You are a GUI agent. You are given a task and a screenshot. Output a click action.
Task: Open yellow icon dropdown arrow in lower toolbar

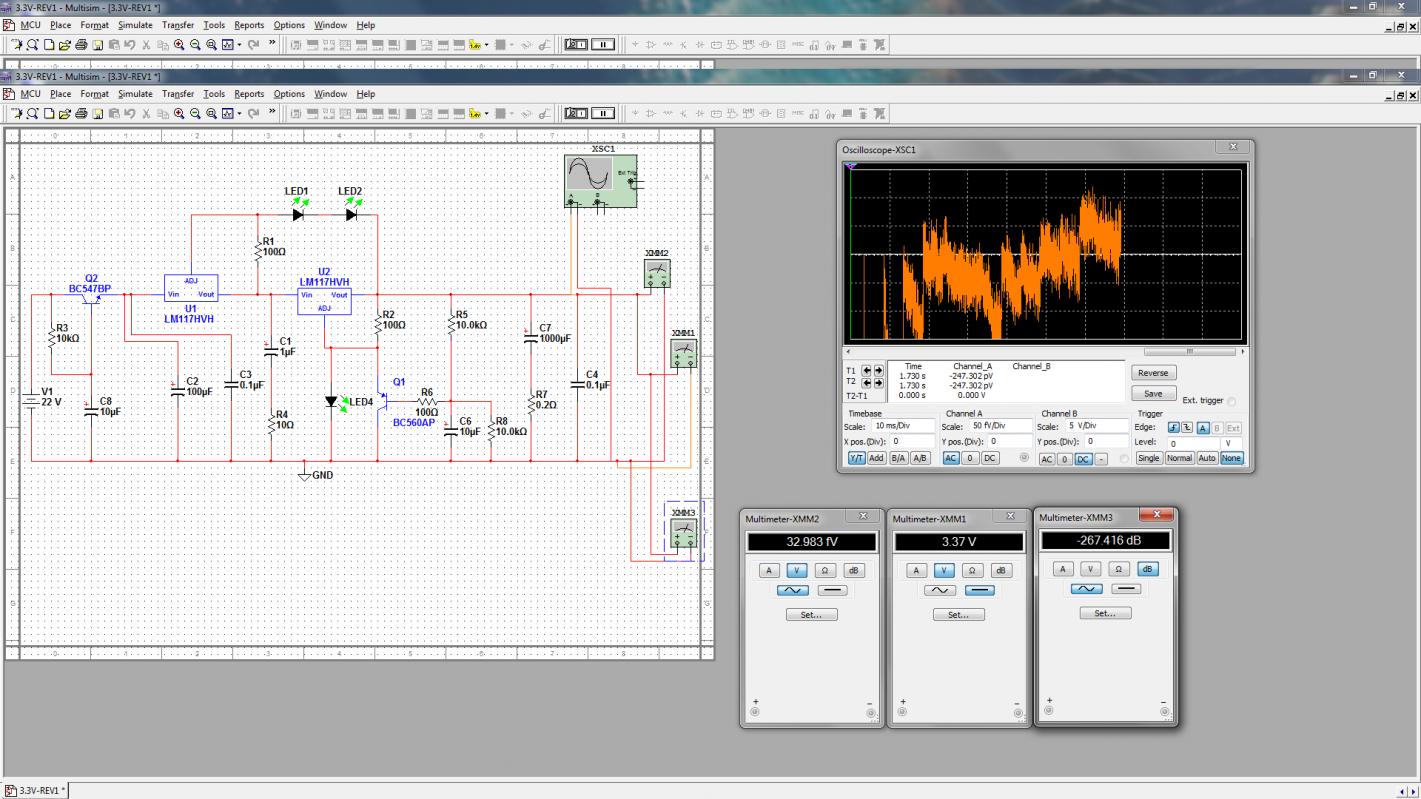pyautogui.click(x=487, y=114)
